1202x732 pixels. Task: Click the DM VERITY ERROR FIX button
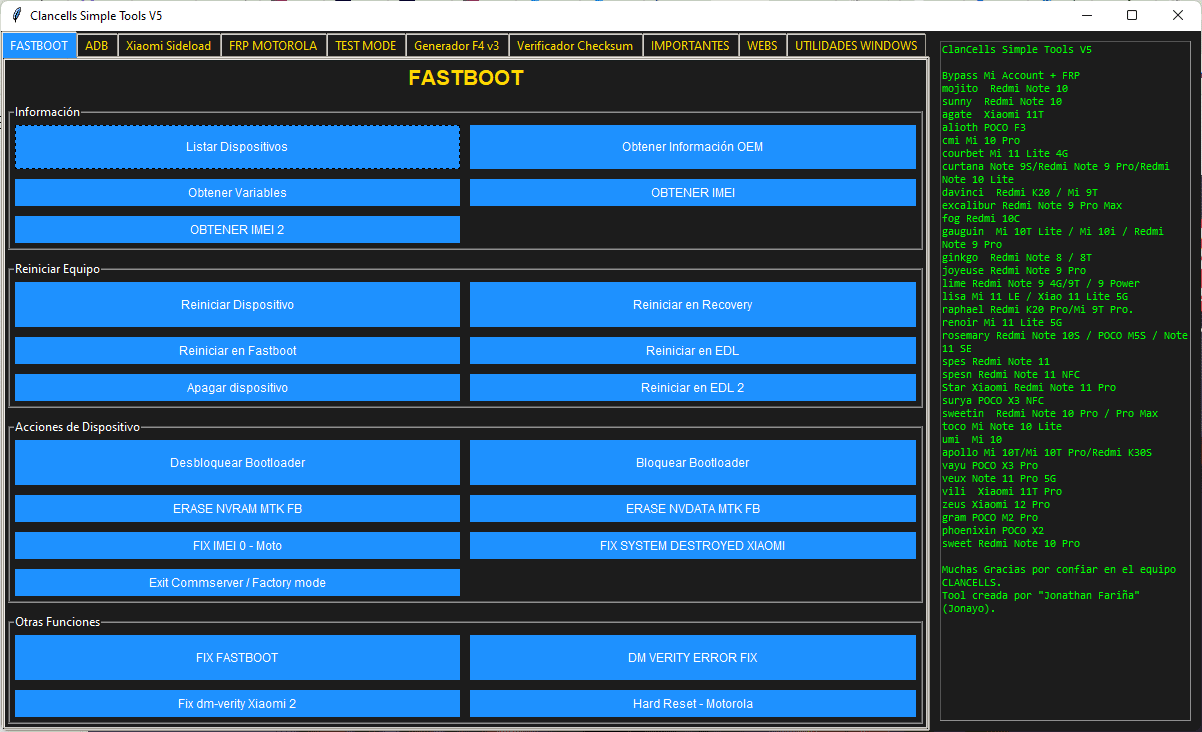point(692,657)
